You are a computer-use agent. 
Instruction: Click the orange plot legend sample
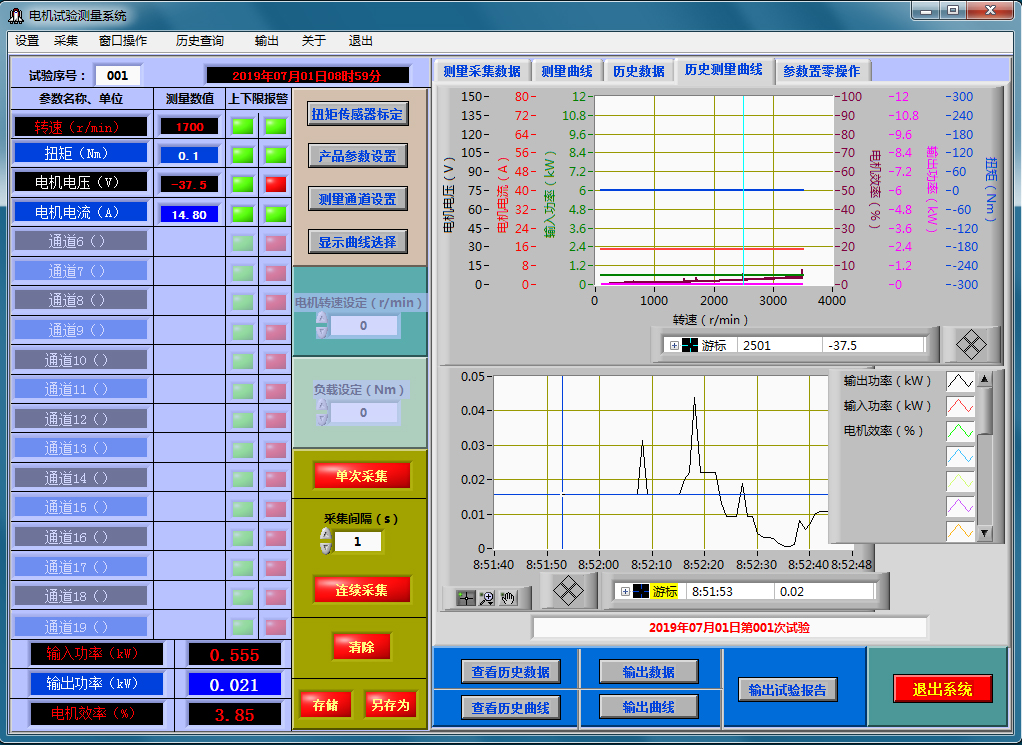[x=959, y=531]
